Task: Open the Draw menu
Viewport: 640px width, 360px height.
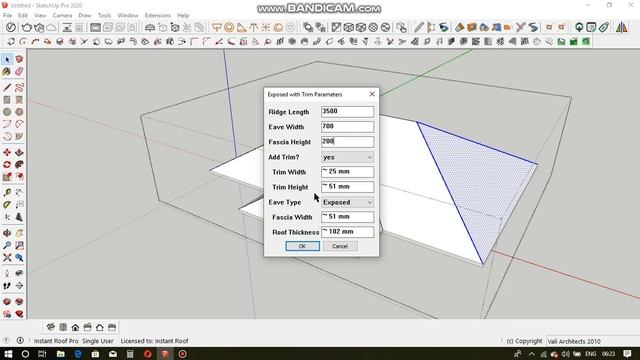Action: click(85, 16)
